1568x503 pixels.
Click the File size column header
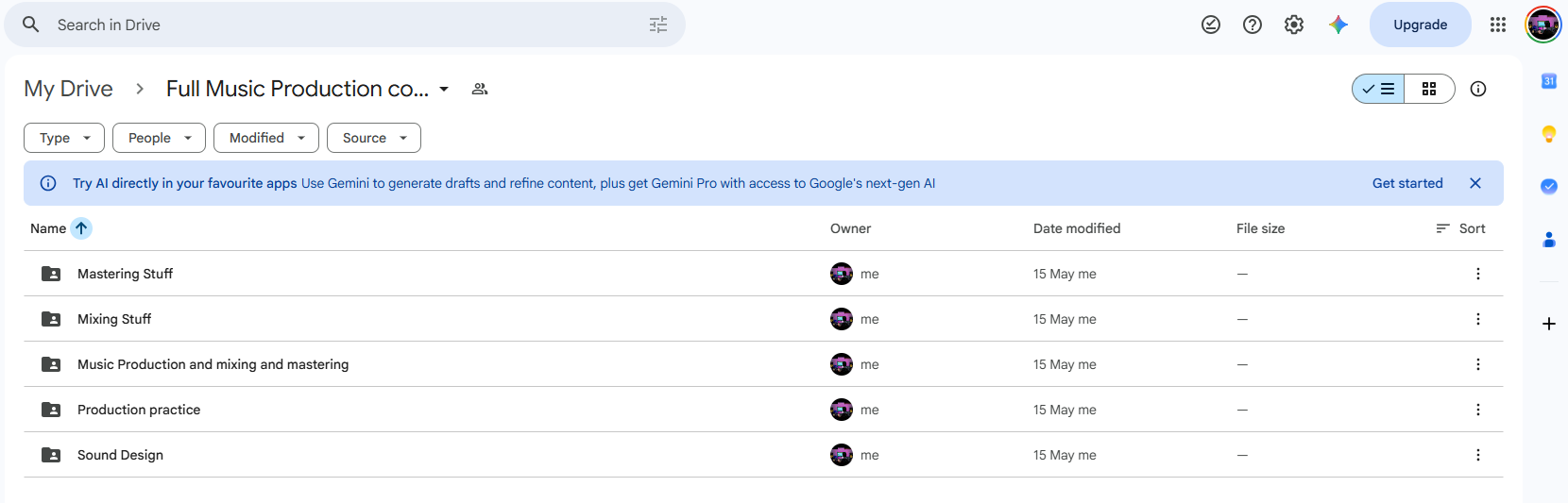coord(1260,228)
